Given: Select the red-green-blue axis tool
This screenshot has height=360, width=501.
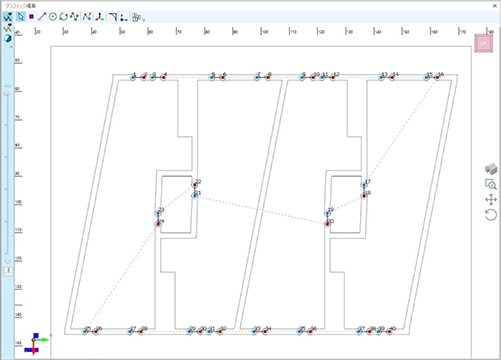Looking at the screenshot, I should point(99,16).
